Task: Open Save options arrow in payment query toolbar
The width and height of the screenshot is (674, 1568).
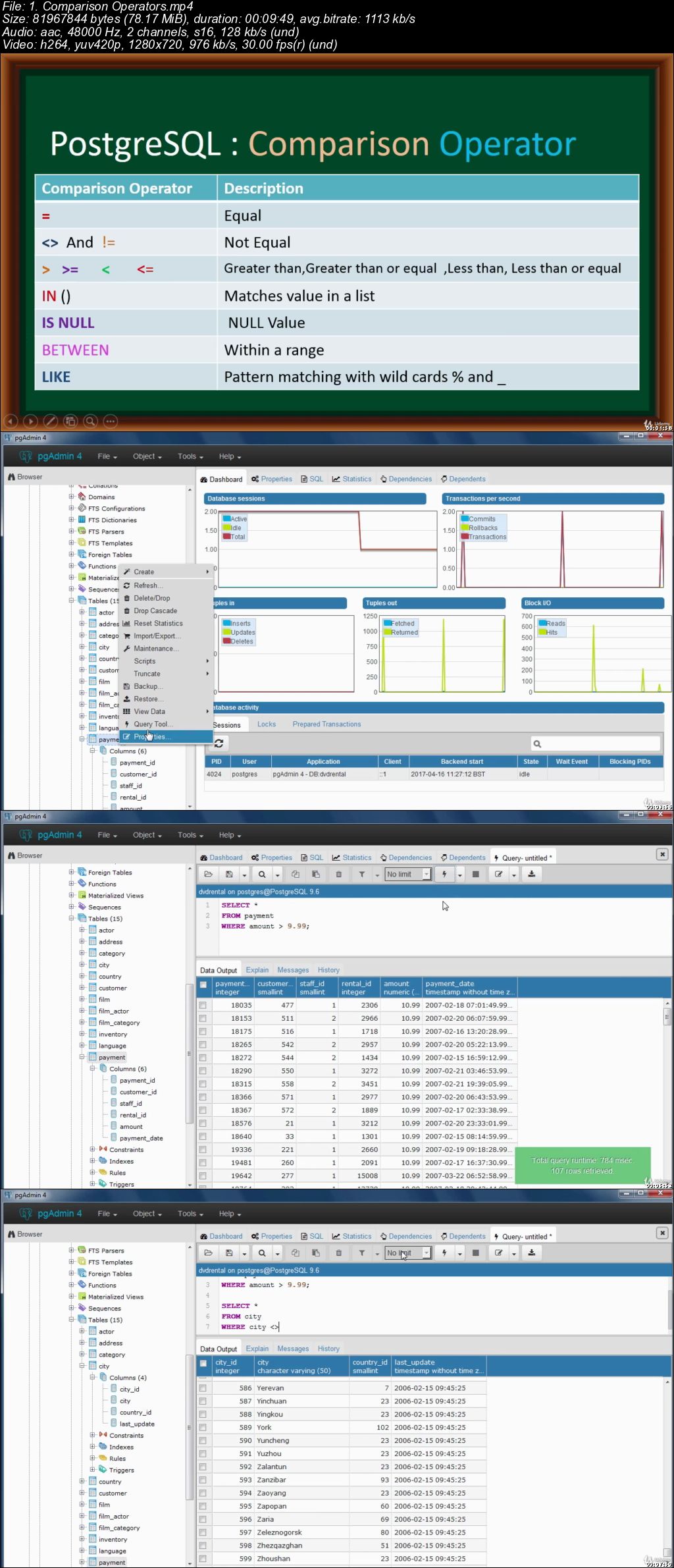Action: [x=244, y=875]
